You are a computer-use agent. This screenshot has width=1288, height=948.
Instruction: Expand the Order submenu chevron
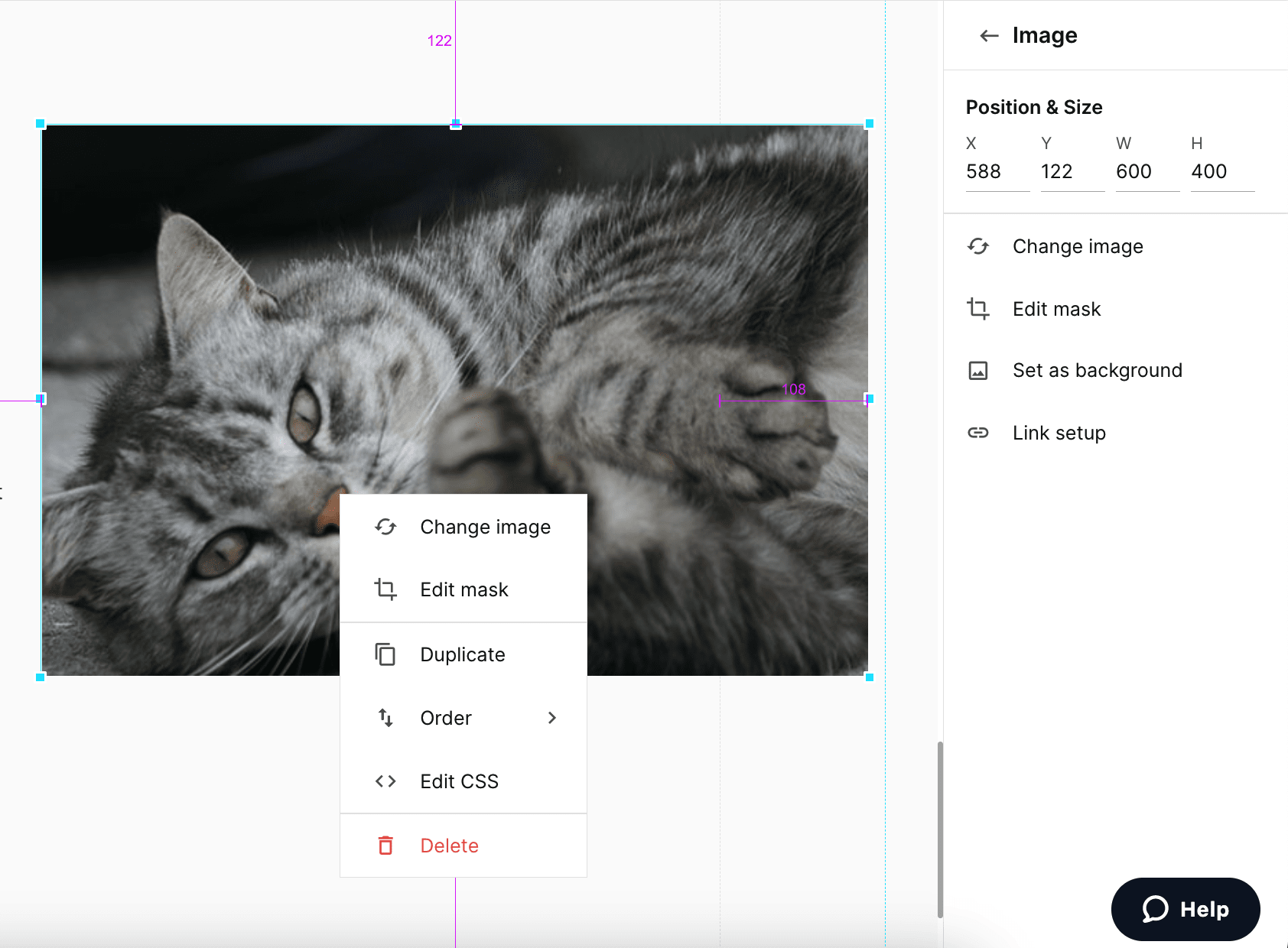pyautogui.click(x=552, y=718)
